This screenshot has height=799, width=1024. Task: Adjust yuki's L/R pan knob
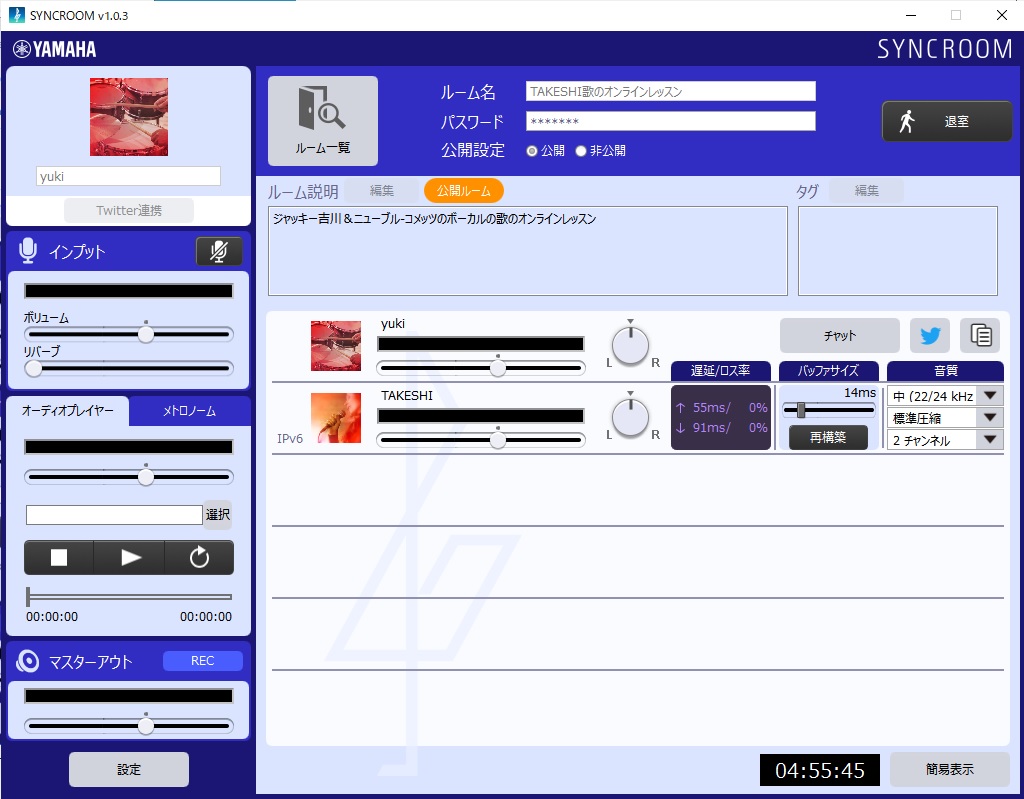click(630, 346)
